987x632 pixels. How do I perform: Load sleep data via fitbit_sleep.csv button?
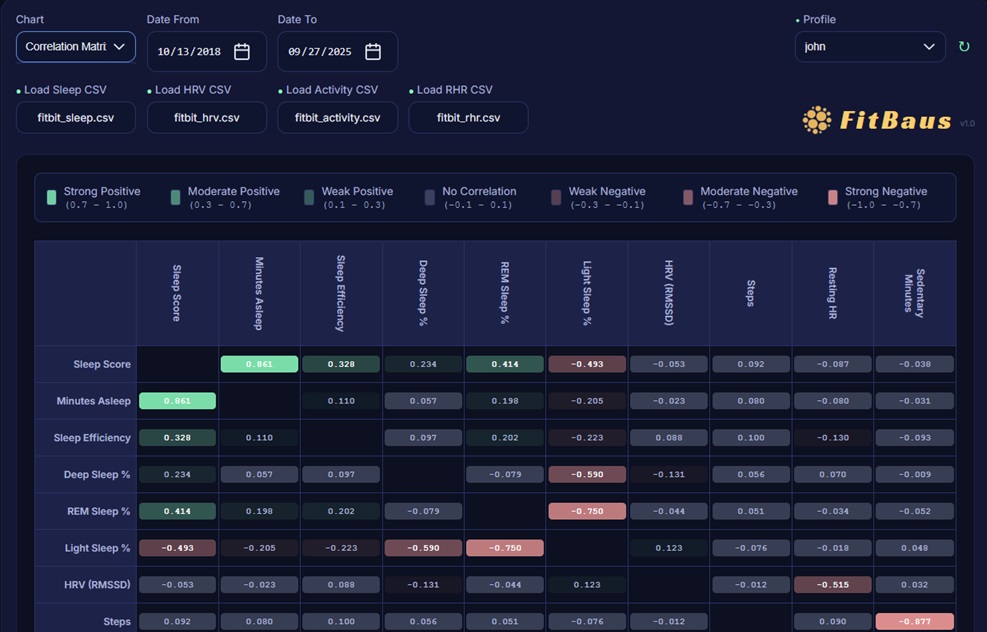[x=76, y=118]
